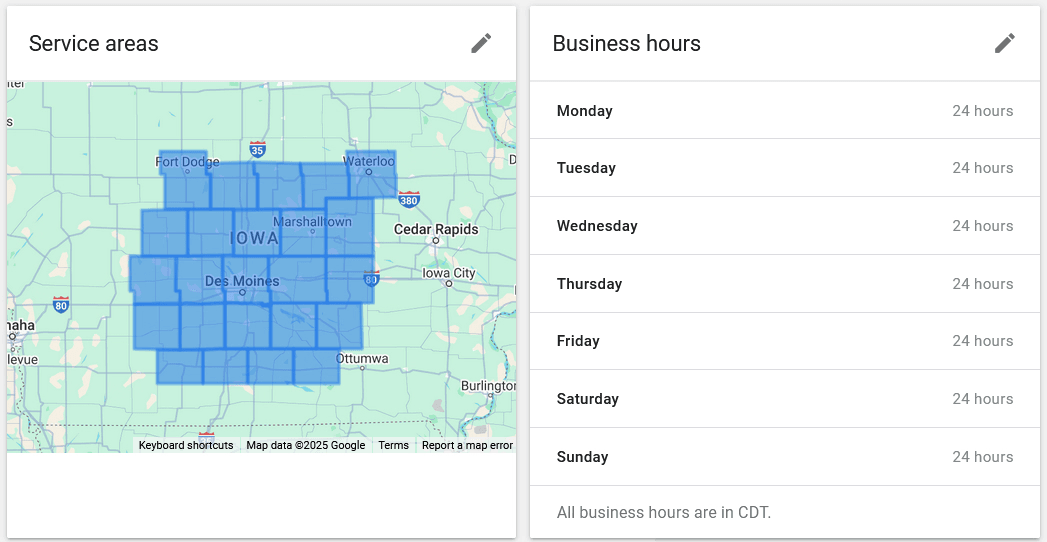Viewport: 1047px width, 542px height.
Task: Click Iowa City label on map
Action: (x=449, y=273)
